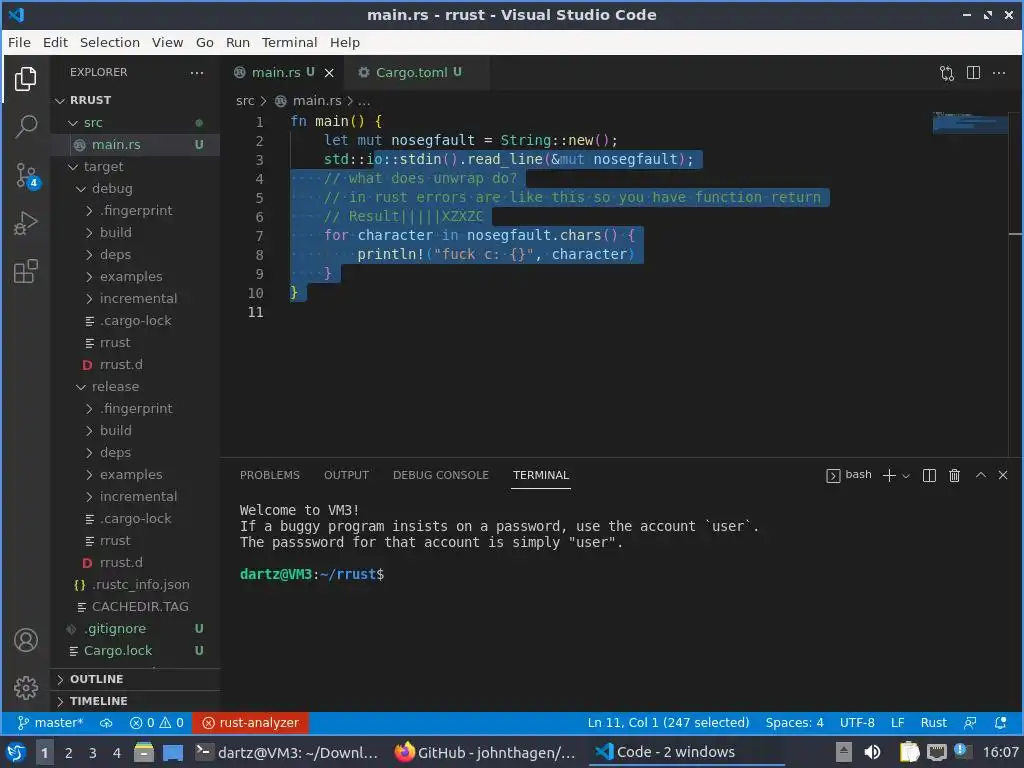
Task: Open editor more actions ellipsis
Action: pos(999,72)
